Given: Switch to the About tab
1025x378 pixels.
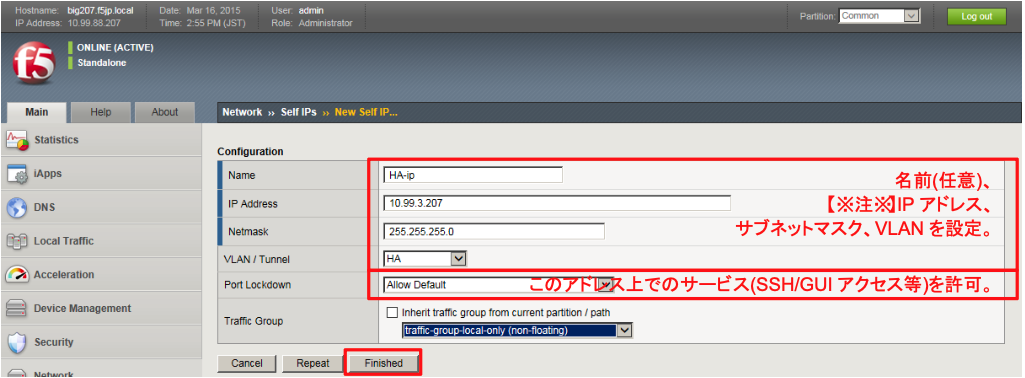Looking at the screenshot, I should 165,112.
